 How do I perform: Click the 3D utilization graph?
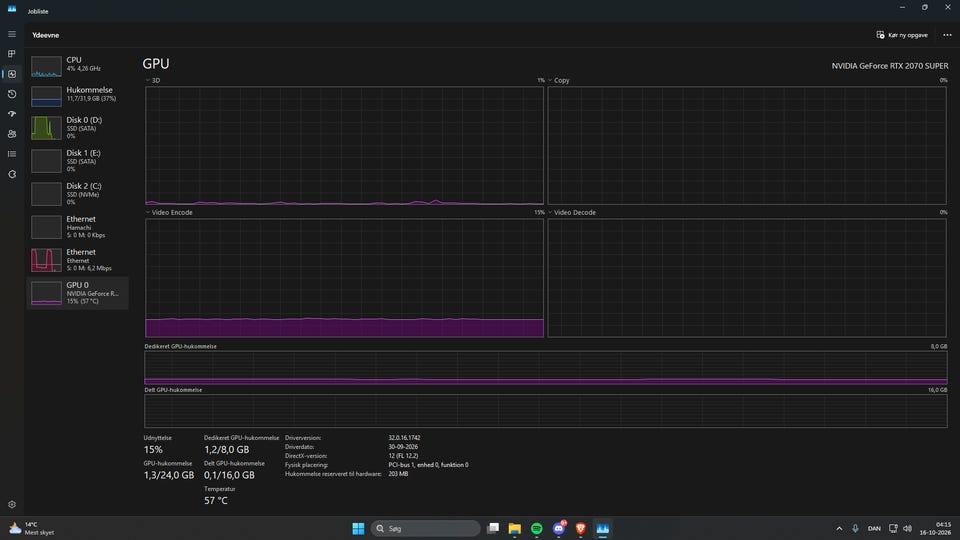344,145
